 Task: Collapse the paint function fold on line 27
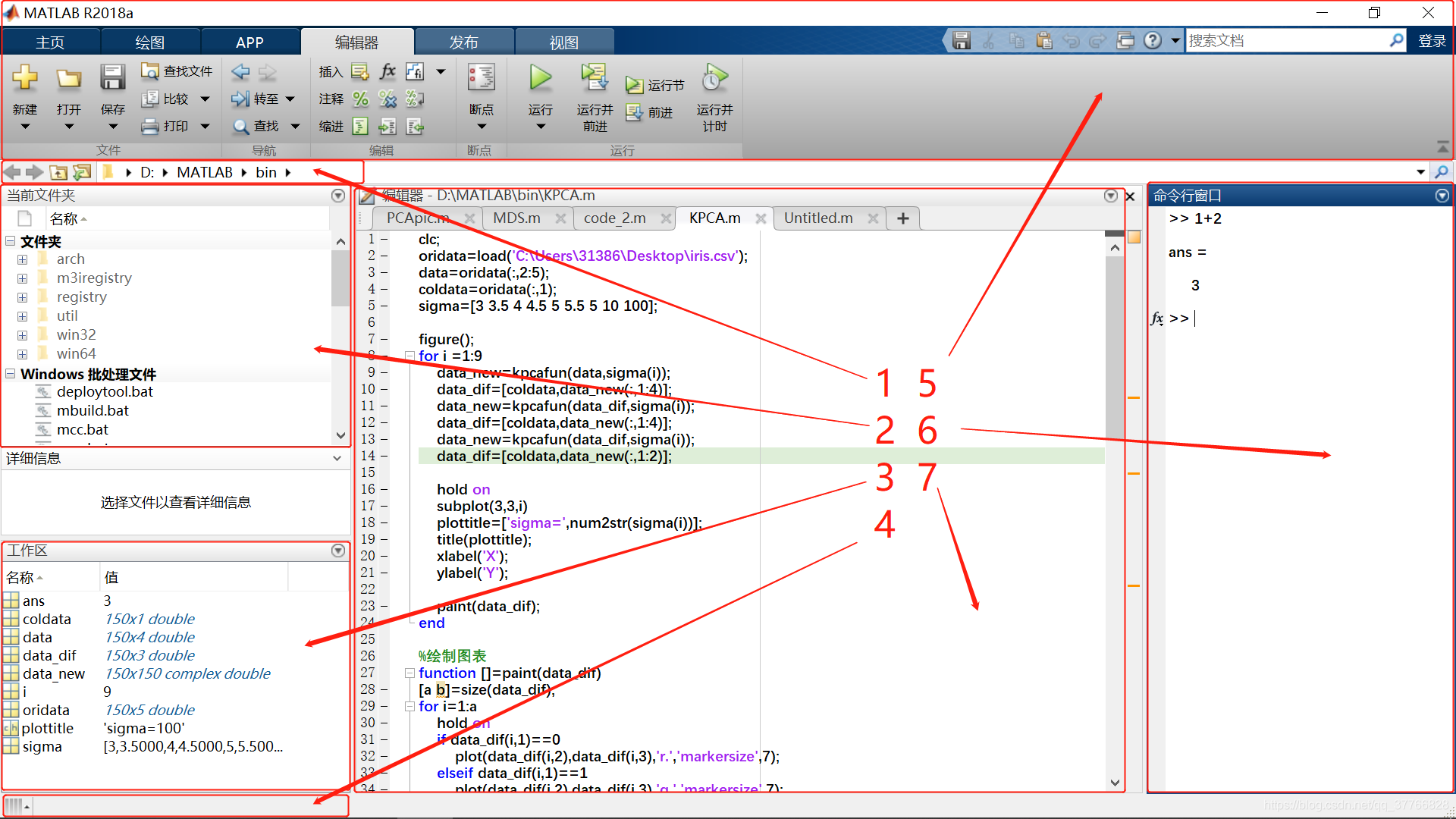coord(409,673)
